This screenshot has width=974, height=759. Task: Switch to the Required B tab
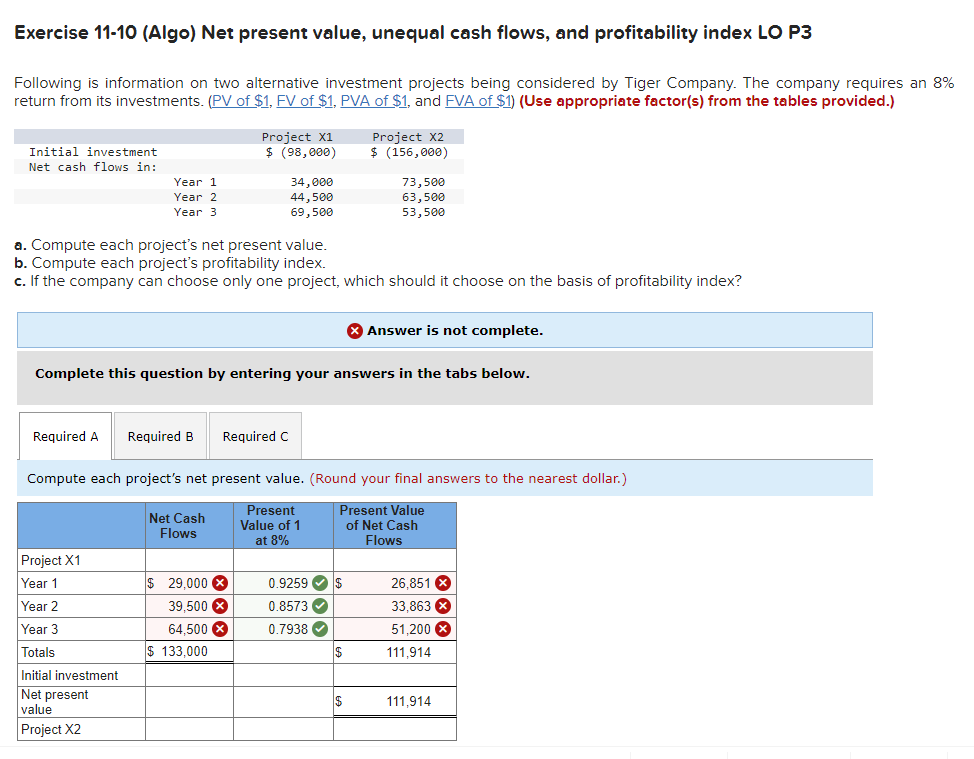point(160,436)
